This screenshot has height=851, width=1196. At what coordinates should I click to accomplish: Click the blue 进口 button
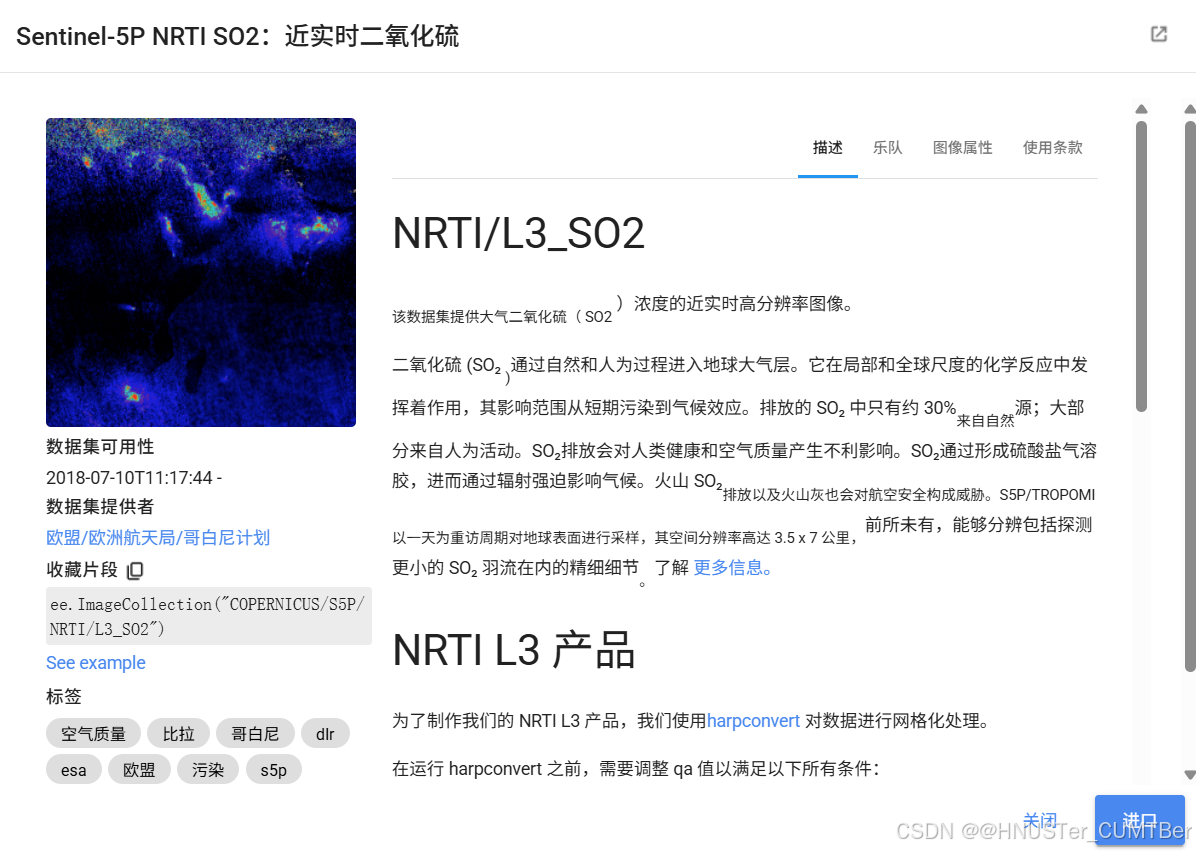1140,820
